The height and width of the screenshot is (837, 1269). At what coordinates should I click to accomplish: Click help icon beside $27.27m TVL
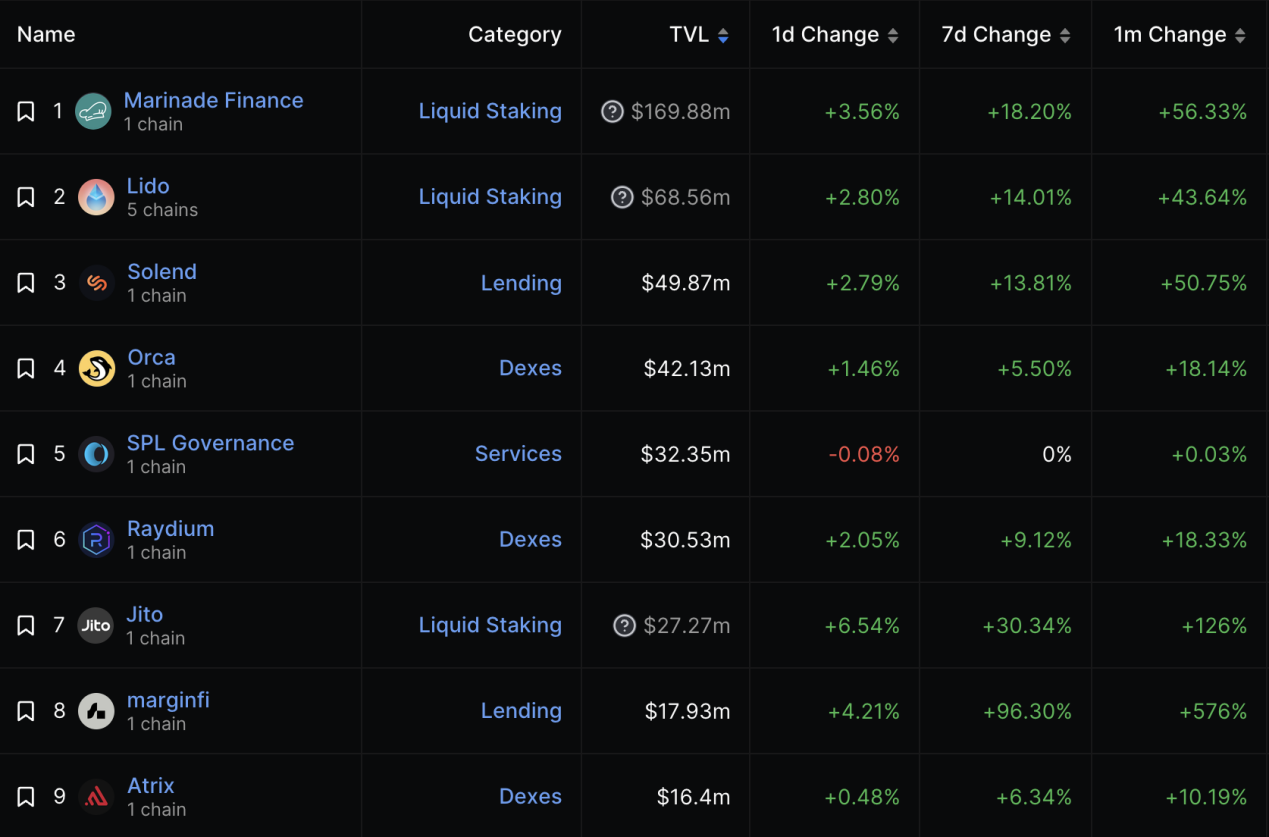coord(624,626)
